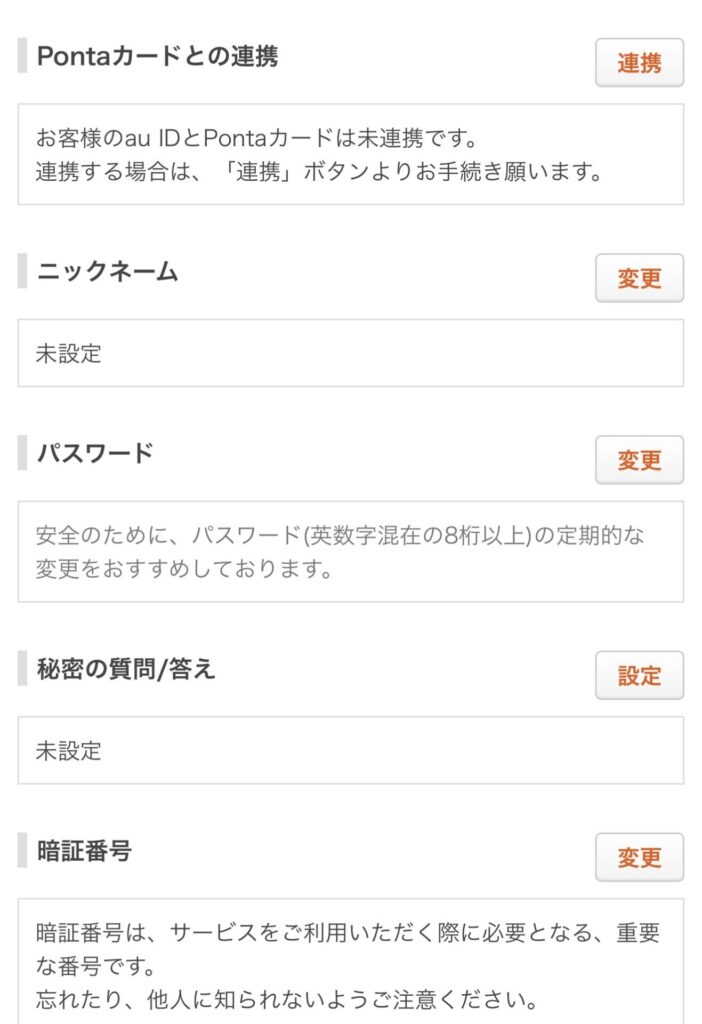Image resolution: width=702 pixels, height=1024 pixels.
Task: Select gray marker bar beside 秘密の質問/答え
Action: pos(22,669)
